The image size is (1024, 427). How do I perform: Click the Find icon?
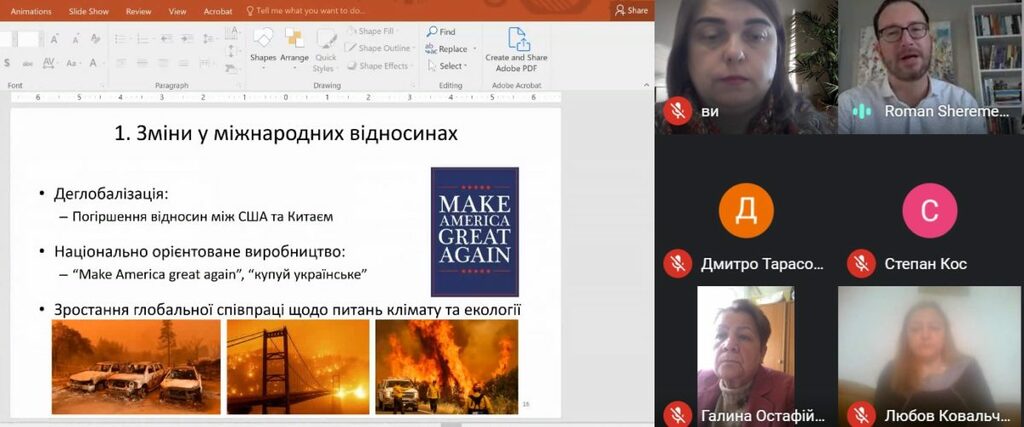(x=432, y=31)
